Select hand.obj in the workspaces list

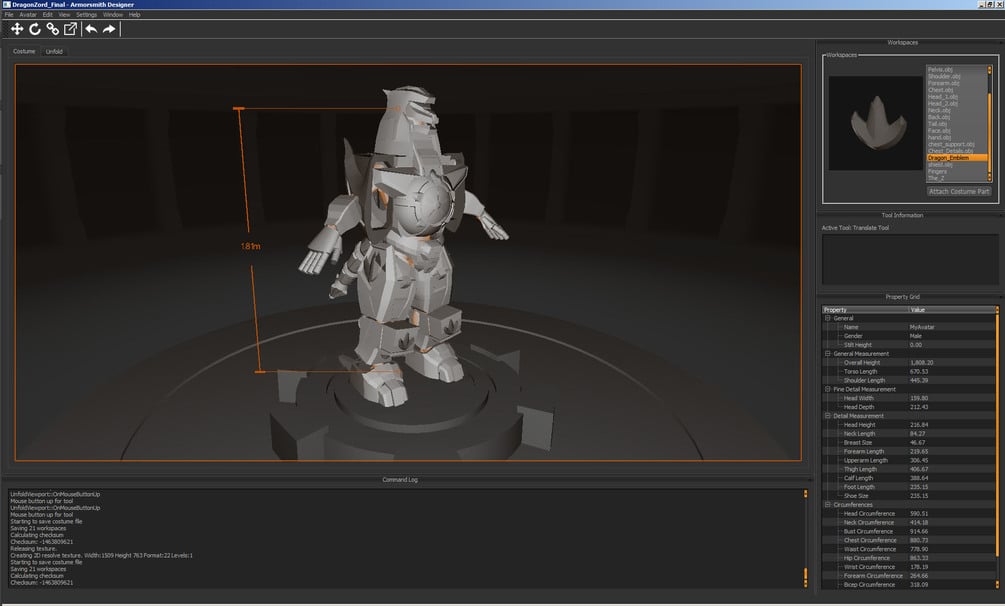coord(956,137)
